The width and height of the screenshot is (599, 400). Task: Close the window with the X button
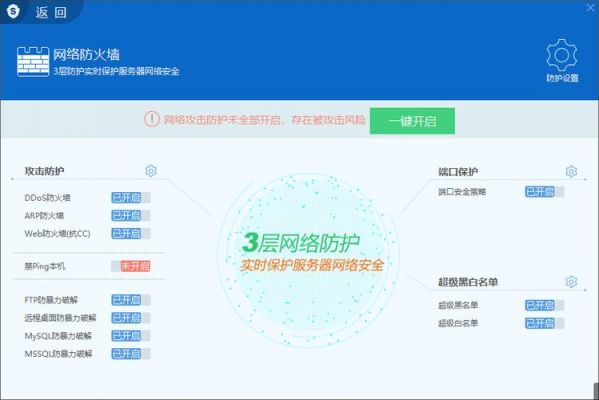591,8
